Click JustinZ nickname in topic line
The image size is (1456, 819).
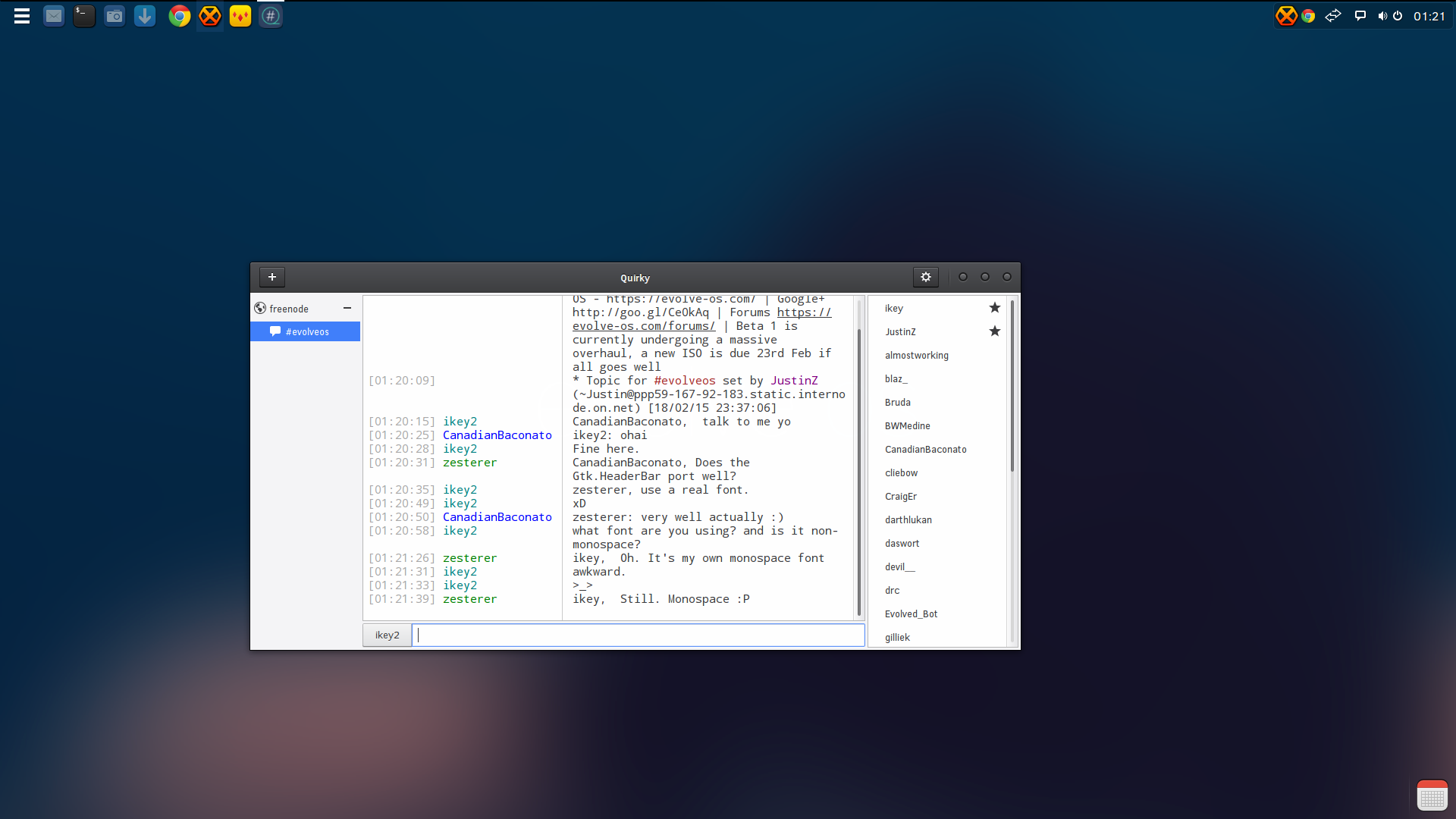(x=794, y=381)
